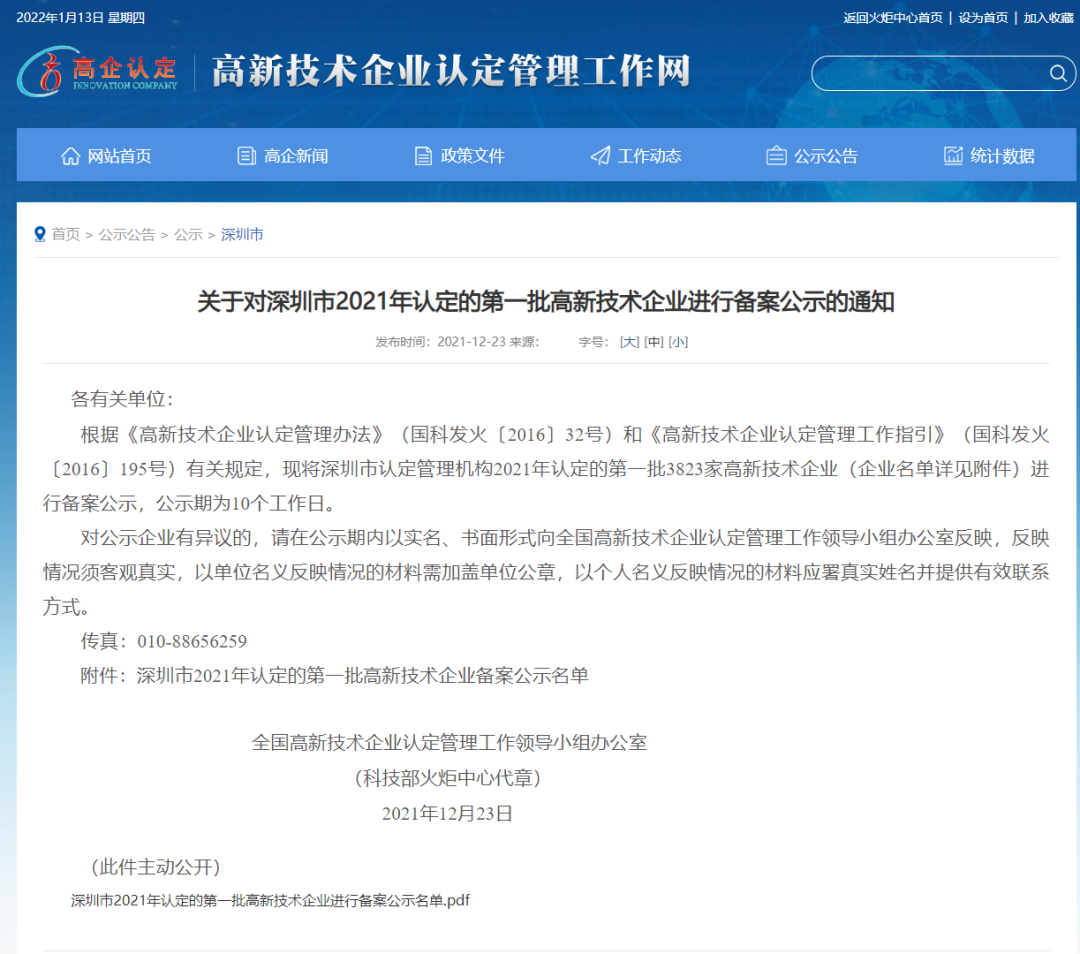
Task: Click the chart icon beside 统计数据
Action: (x=952, y=155)
